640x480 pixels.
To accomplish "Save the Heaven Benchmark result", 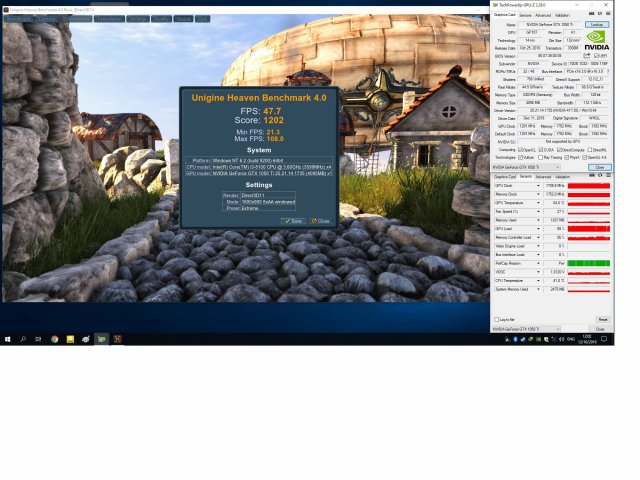I will tap(295, 220).
